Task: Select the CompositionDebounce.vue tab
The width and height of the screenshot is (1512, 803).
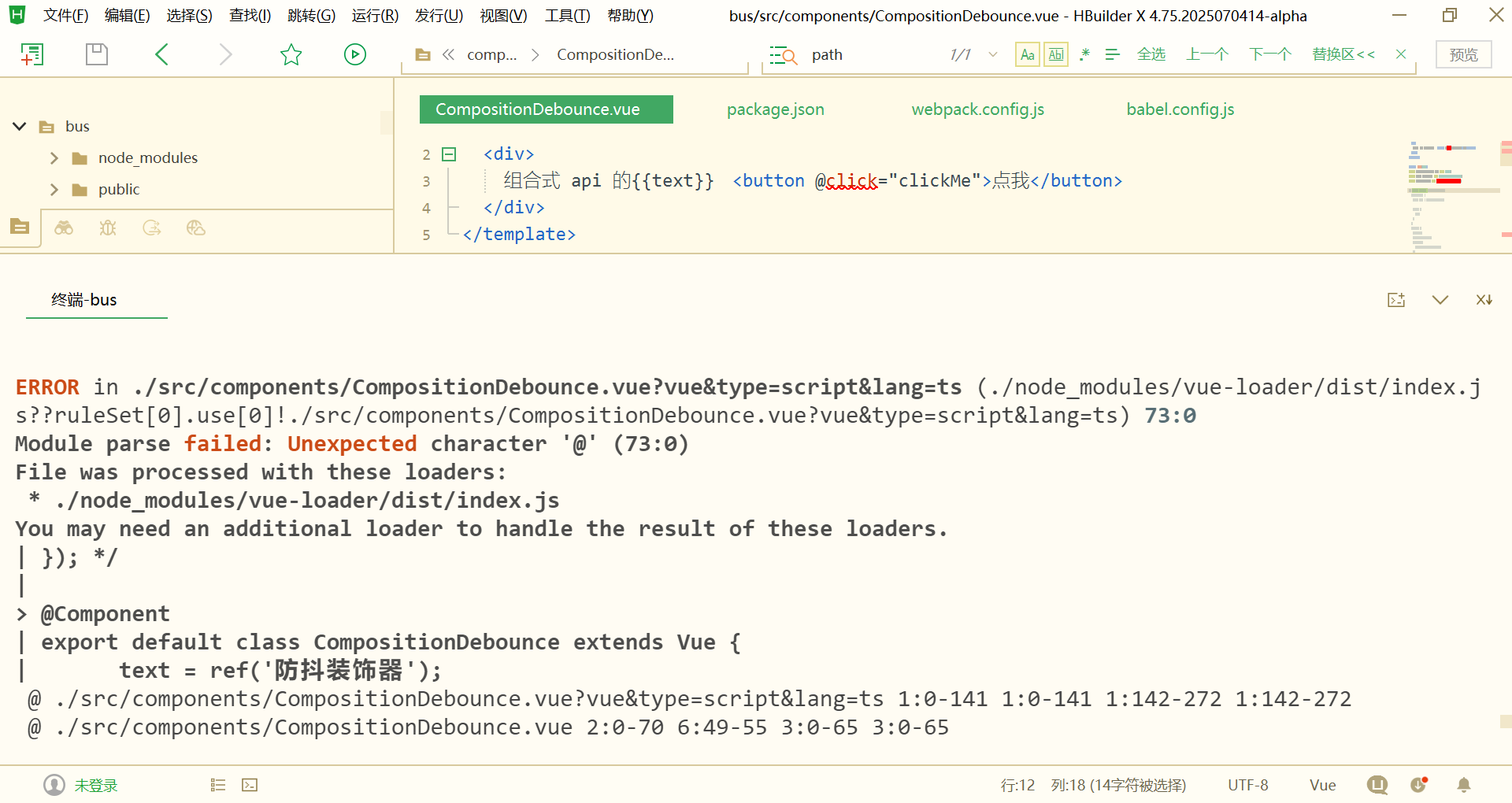Action: point(547,109)
